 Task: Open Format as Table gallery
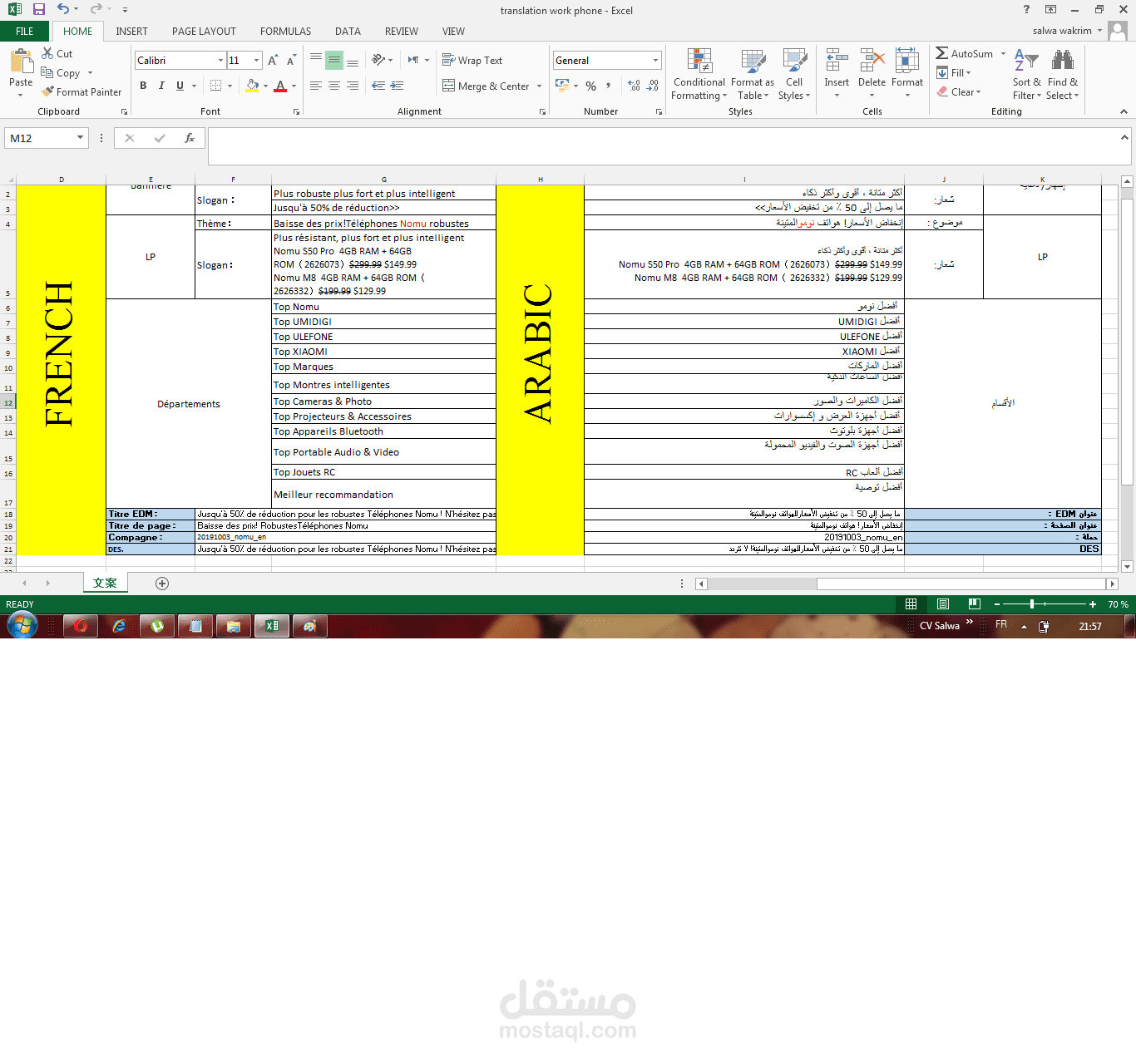pyautogui.click(x=753, y=75)
